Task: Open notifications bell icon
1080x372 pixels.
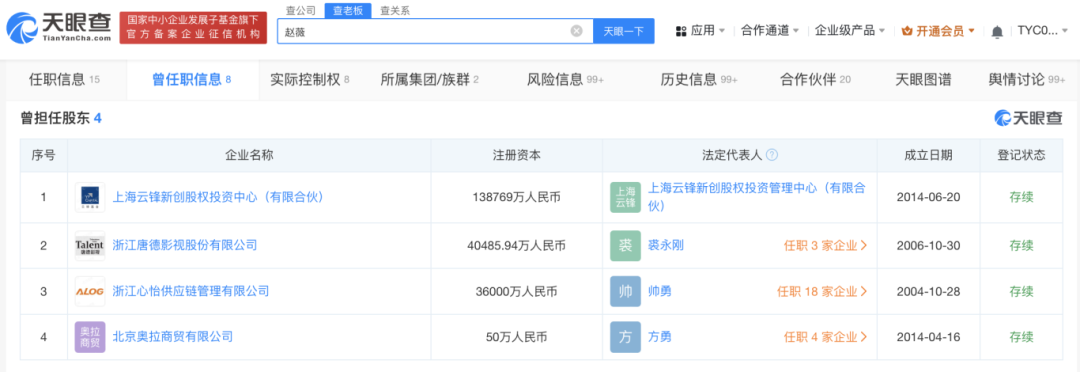Action: click(x=997, y=31)
